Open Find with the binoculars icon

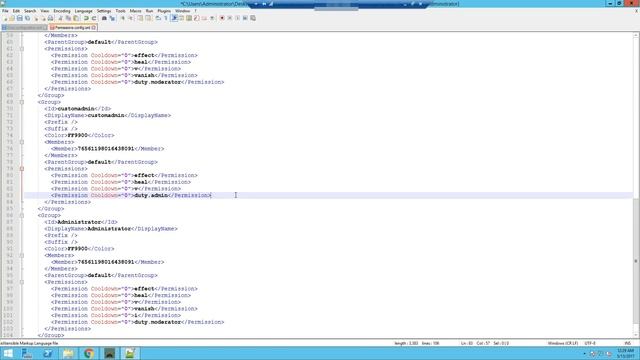pos(104,18)
